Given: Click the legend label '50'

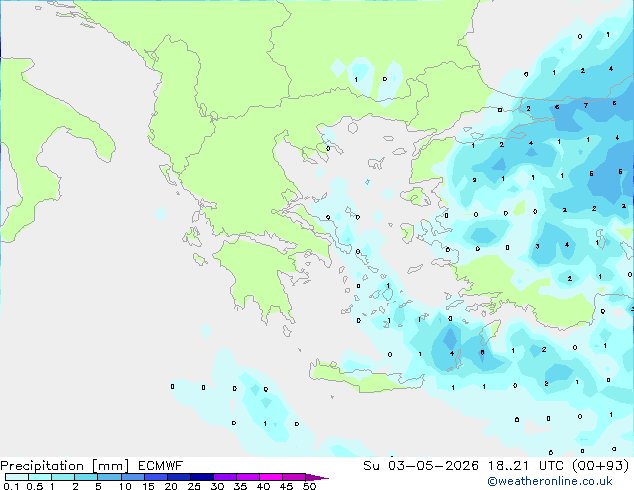Looking at the screenshot, I should click(x=309, y=486).
